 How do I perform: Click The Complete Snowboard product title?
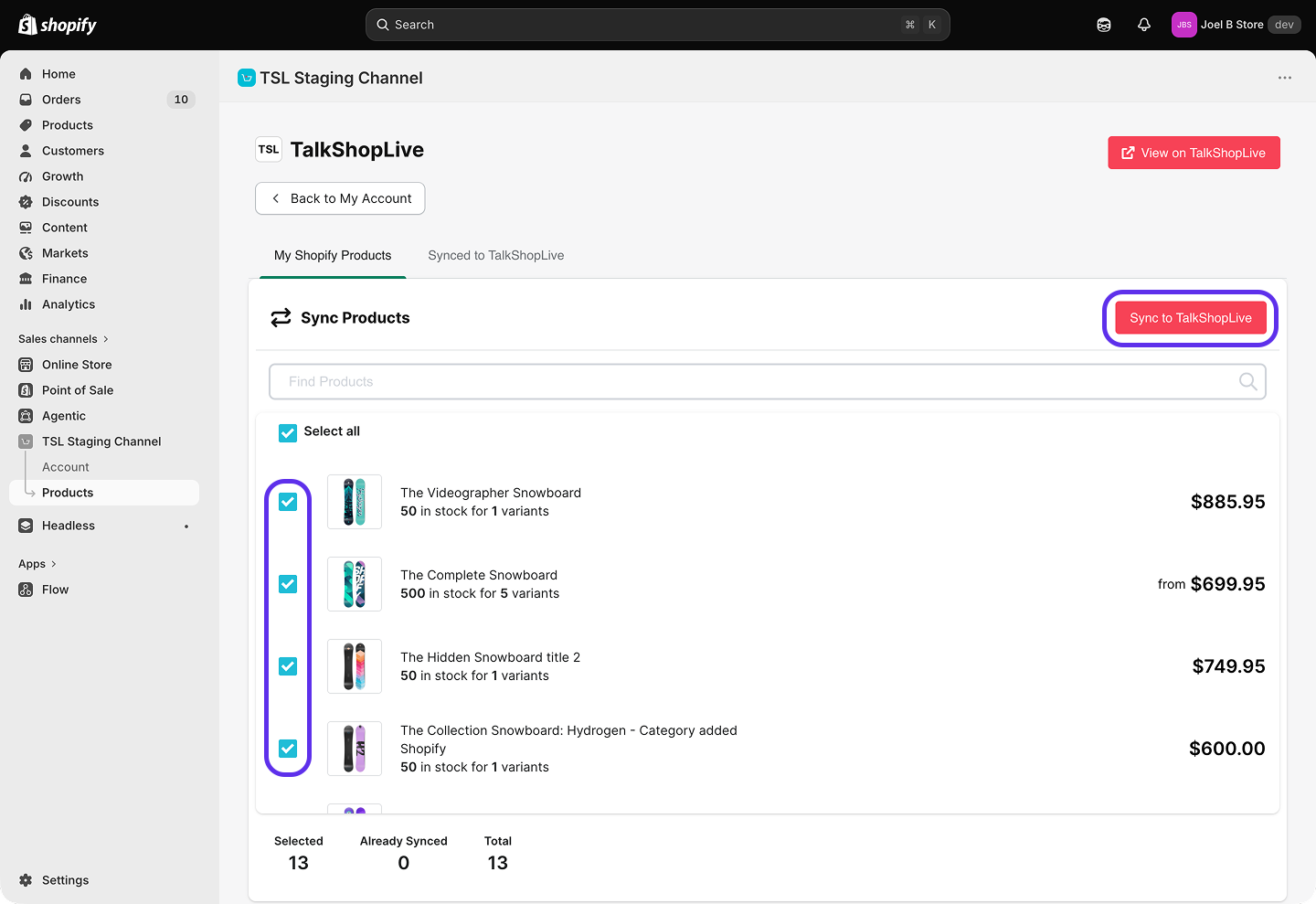[x=479, y=575]
